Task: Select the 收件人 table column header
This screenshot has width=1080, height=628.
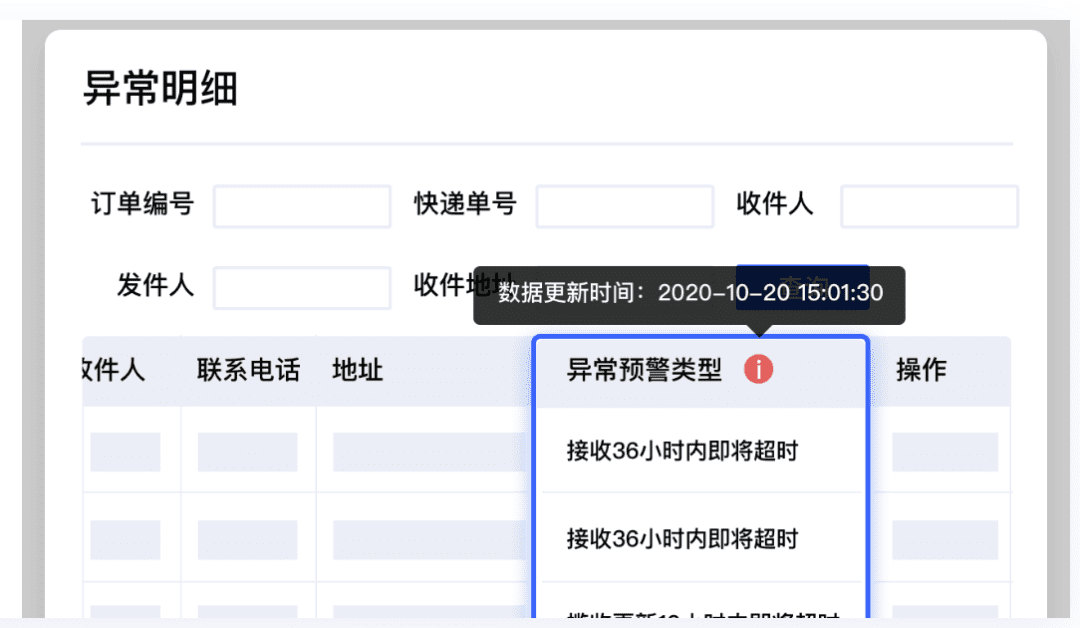Action: pyautogui.click(x=113, y=371)
